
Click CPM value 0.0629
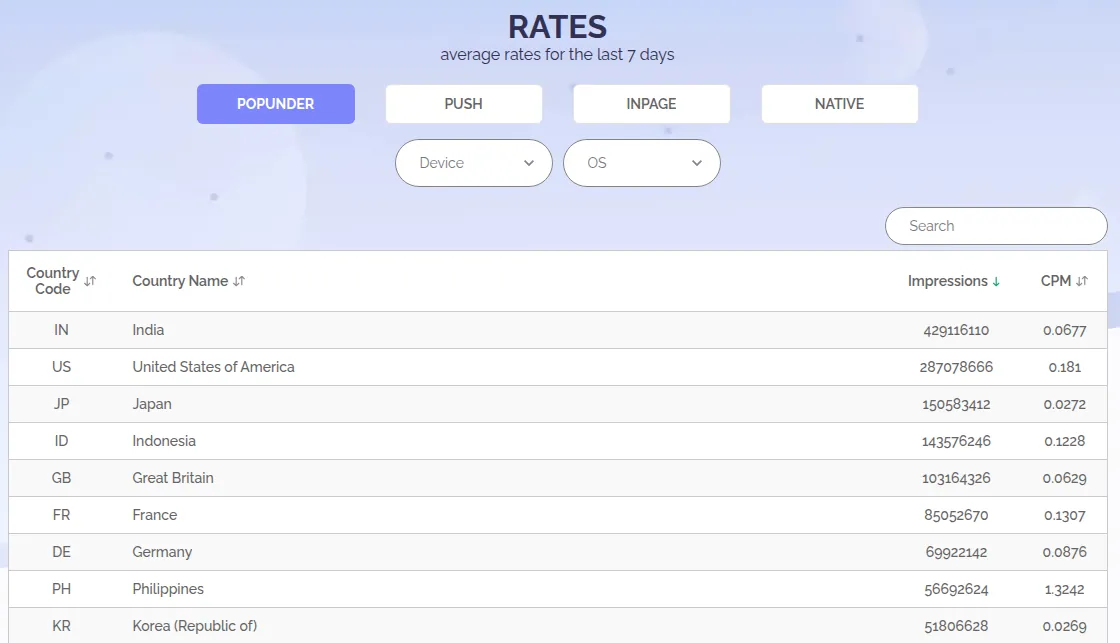(1064, 478)
